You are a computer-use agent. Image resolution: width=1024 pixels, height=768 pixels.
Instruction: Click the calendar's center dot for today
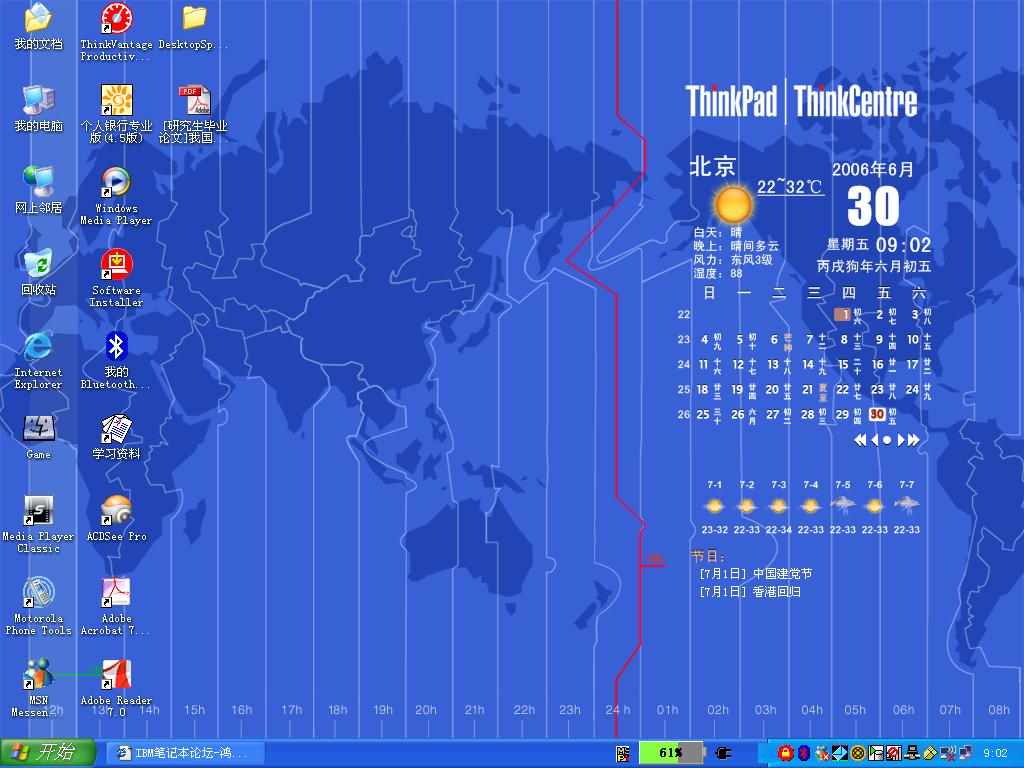pos(887,440)
